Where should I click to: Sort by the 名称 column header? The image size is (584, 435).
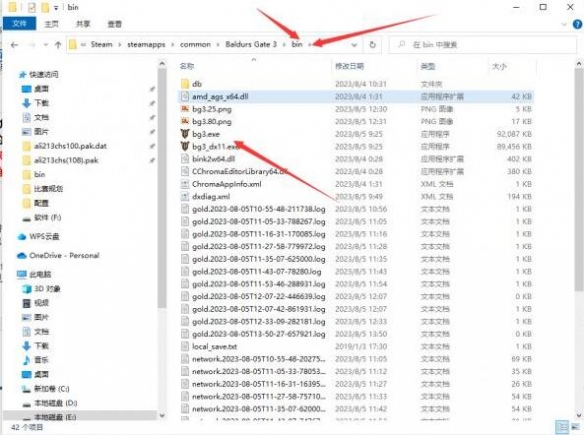187,66
